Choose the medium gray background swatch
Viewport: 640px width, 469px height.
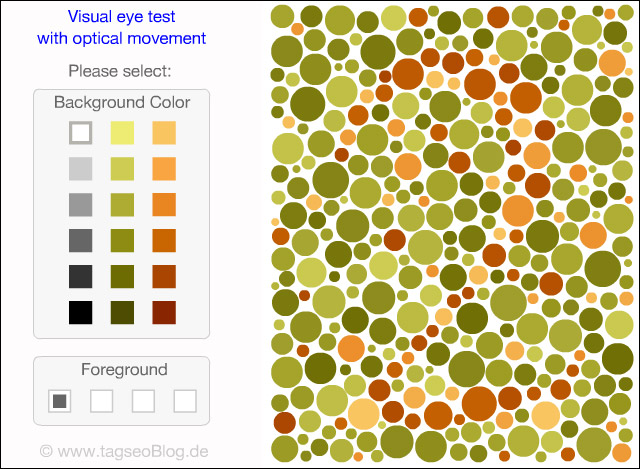[x=81, y=204]
